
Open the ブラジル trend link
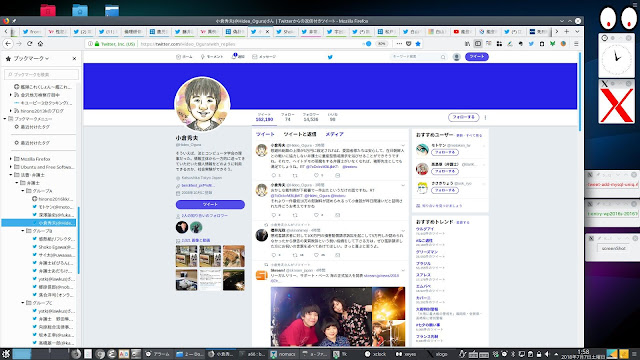(x=423, y=264)
